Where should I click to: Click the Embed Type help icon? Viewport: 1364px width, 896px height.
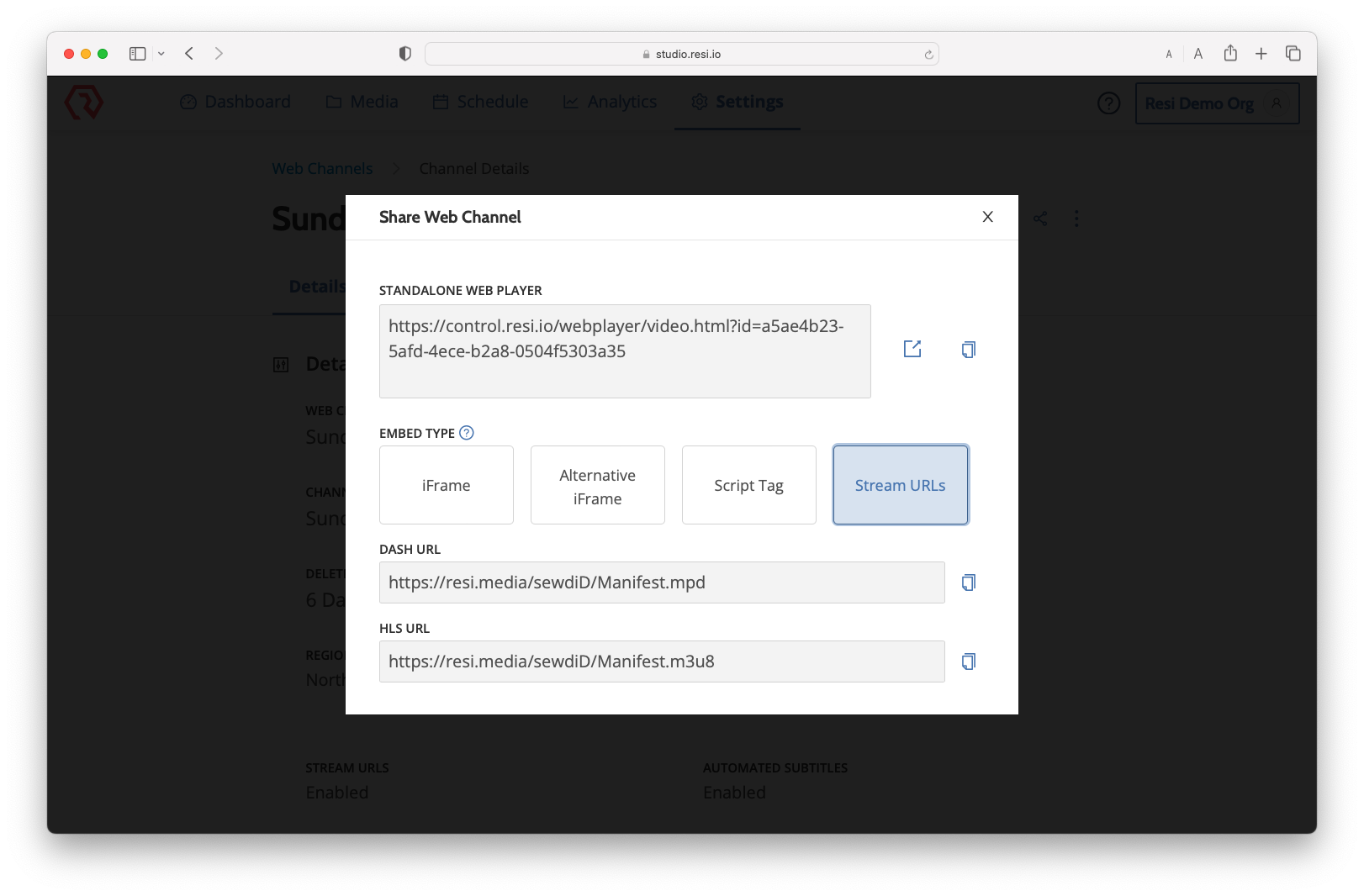[x=467, y=433]
